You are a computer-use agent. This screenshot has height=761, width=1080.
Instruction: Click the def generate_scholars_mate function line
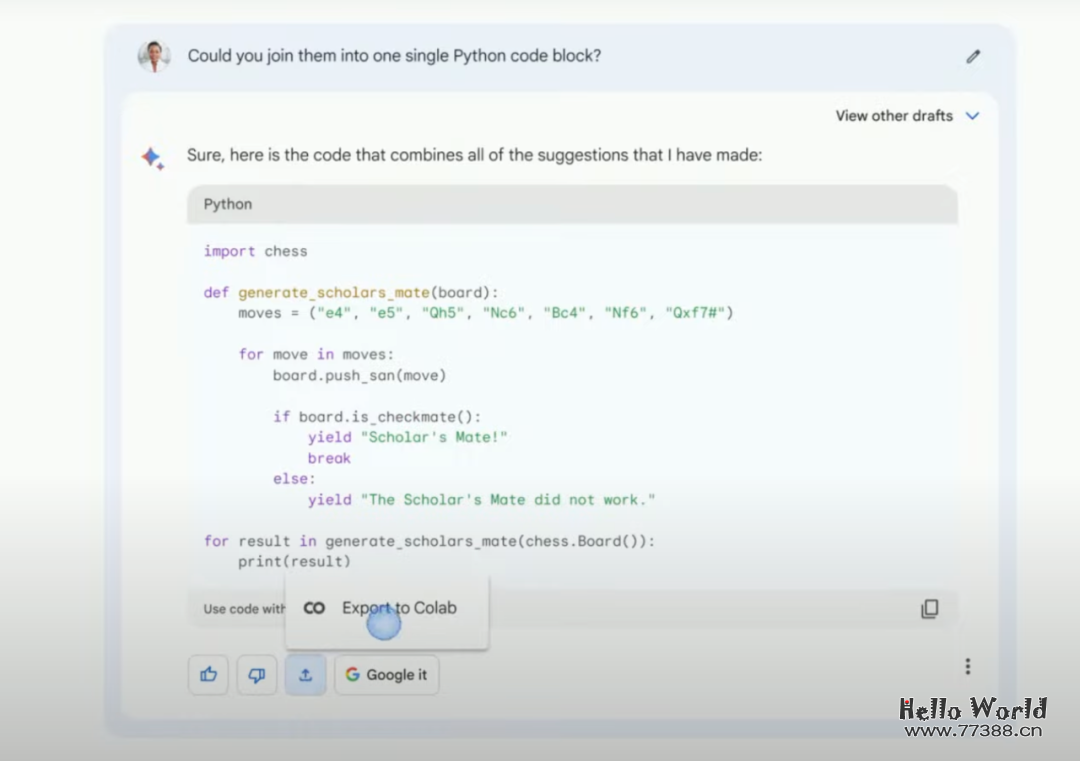pos(350,293)
